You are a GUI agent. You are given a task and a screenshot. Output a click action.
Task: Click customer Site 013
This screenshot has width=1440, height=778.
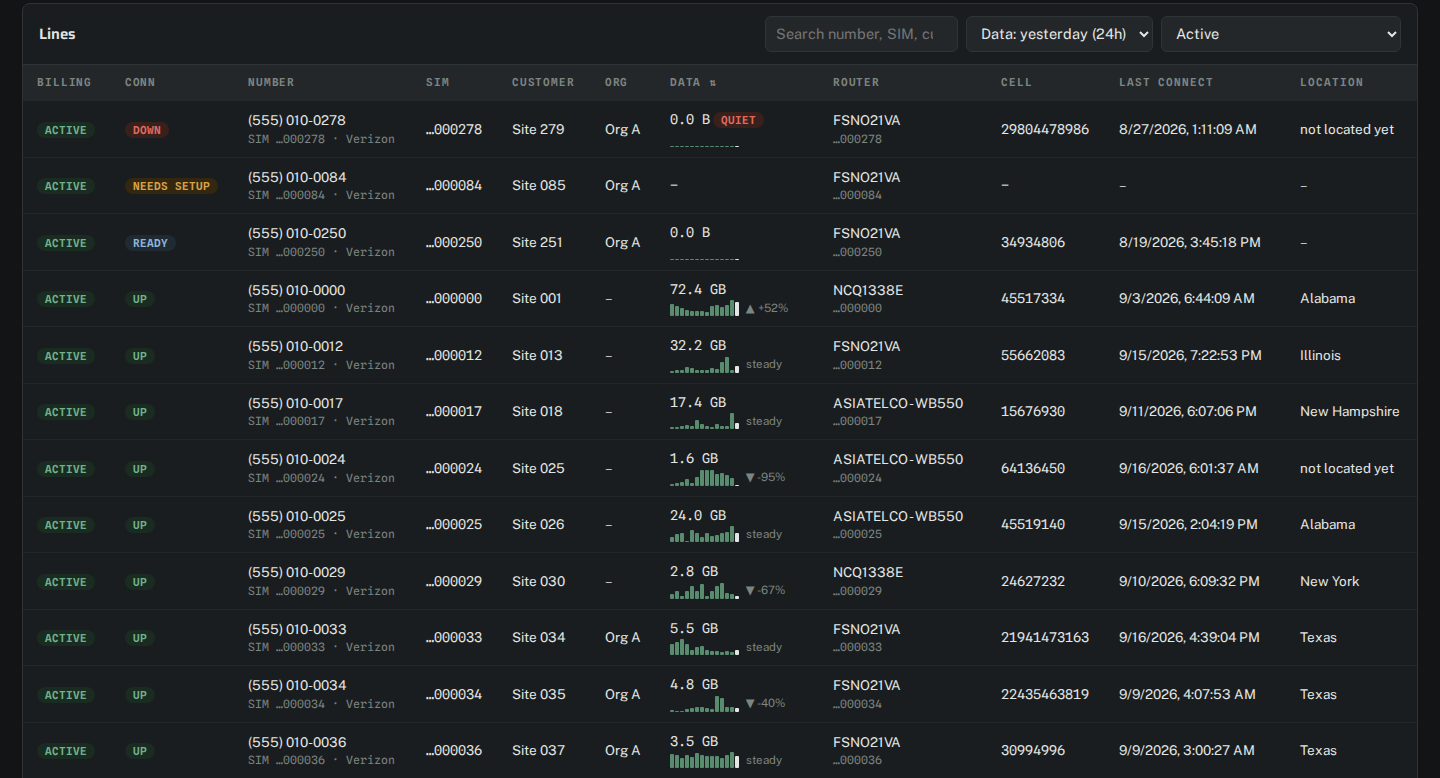click(537, 355)
